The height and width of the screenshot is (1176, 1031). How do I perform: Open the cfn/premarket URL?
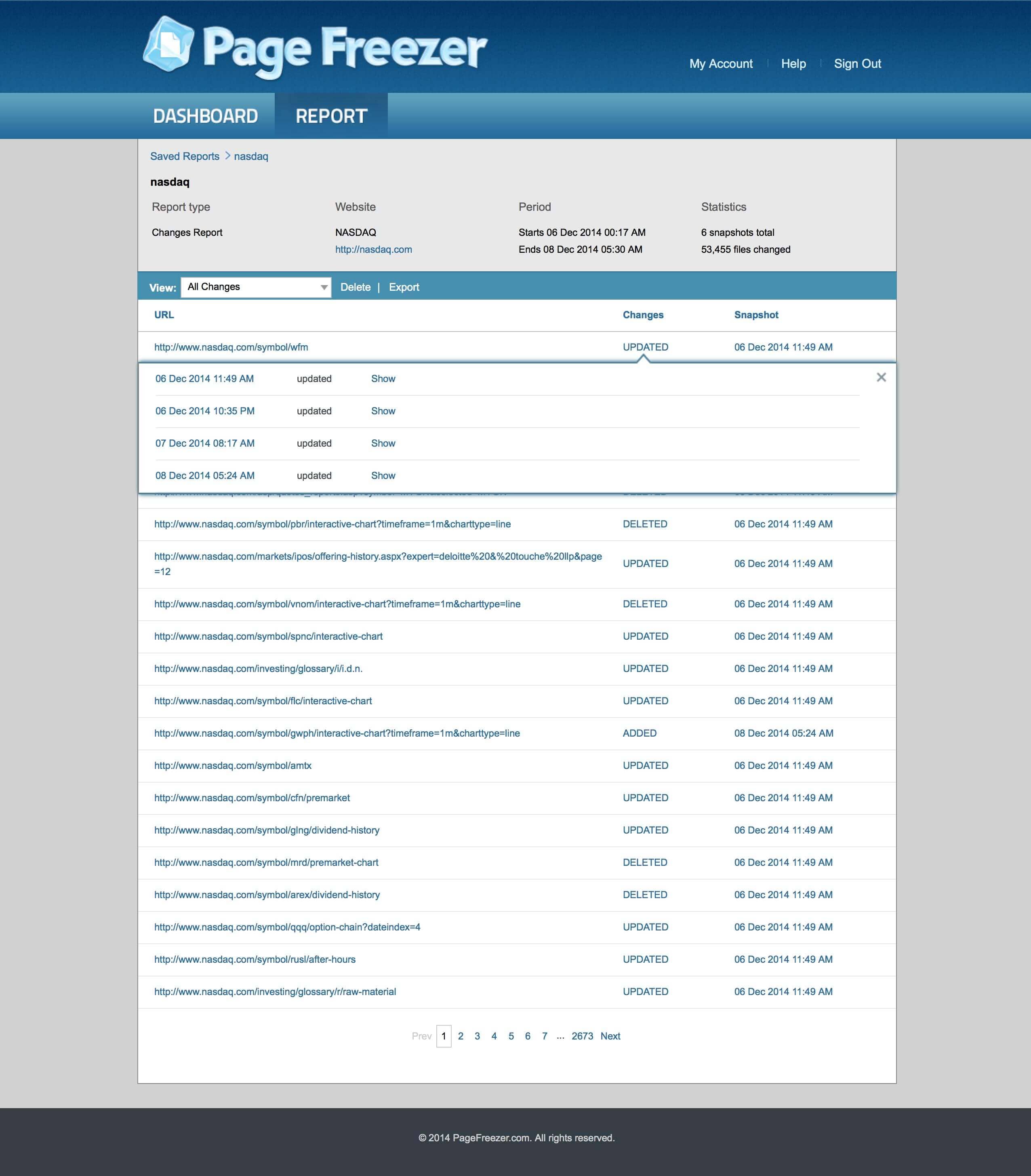click(x=252, y=798)
